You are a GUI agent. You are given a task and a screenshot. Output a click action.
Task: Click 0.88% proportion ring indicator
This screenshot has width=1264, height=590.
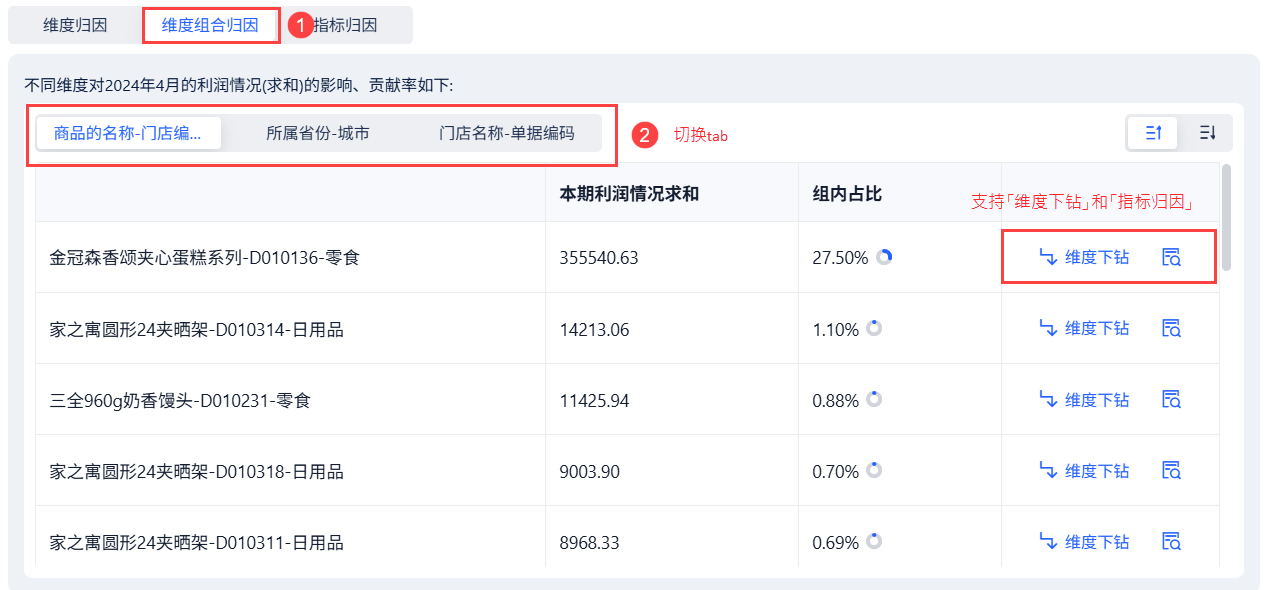point(874,399)
